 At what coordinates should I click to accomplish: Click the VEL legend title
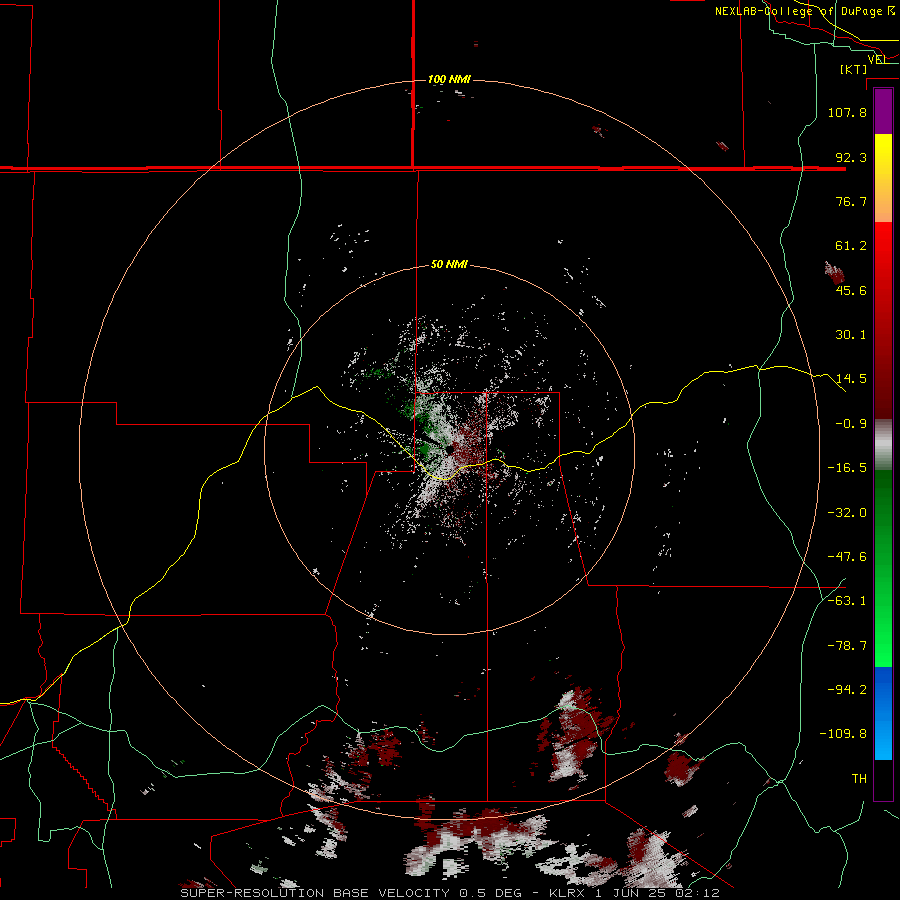pos(878,60)
